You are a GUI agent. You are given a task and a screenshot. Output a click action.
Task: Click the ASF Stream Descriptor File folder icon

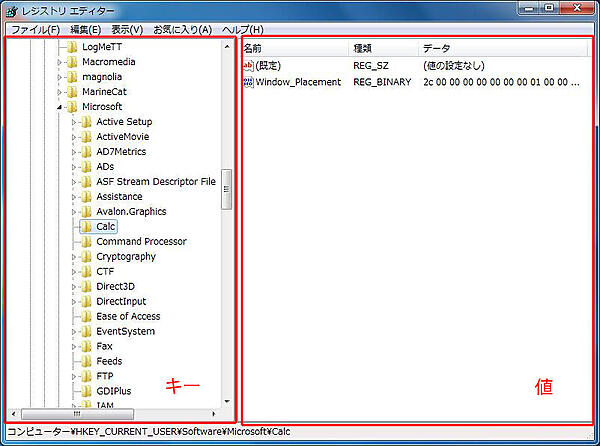tap(86, 182)
